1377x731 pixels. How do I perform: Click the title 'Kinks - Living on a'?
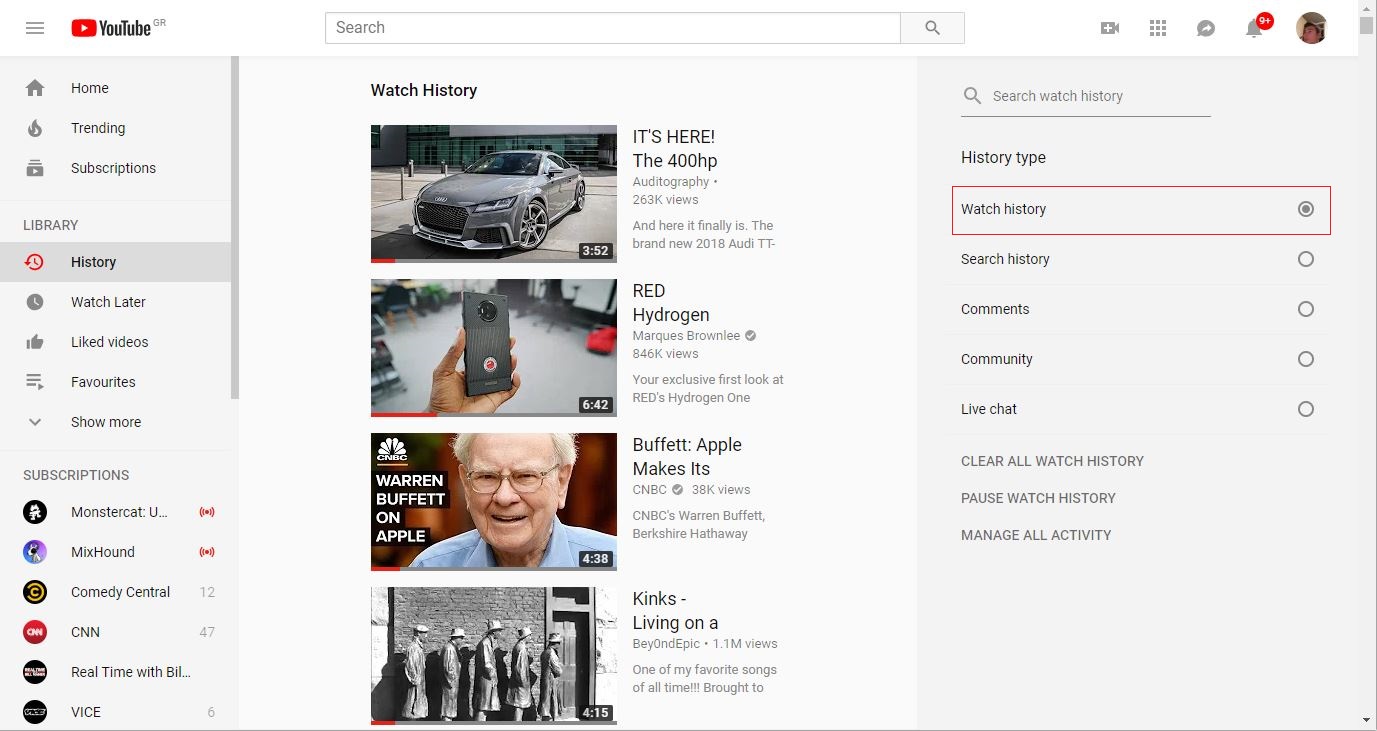(x=676, y=611)
